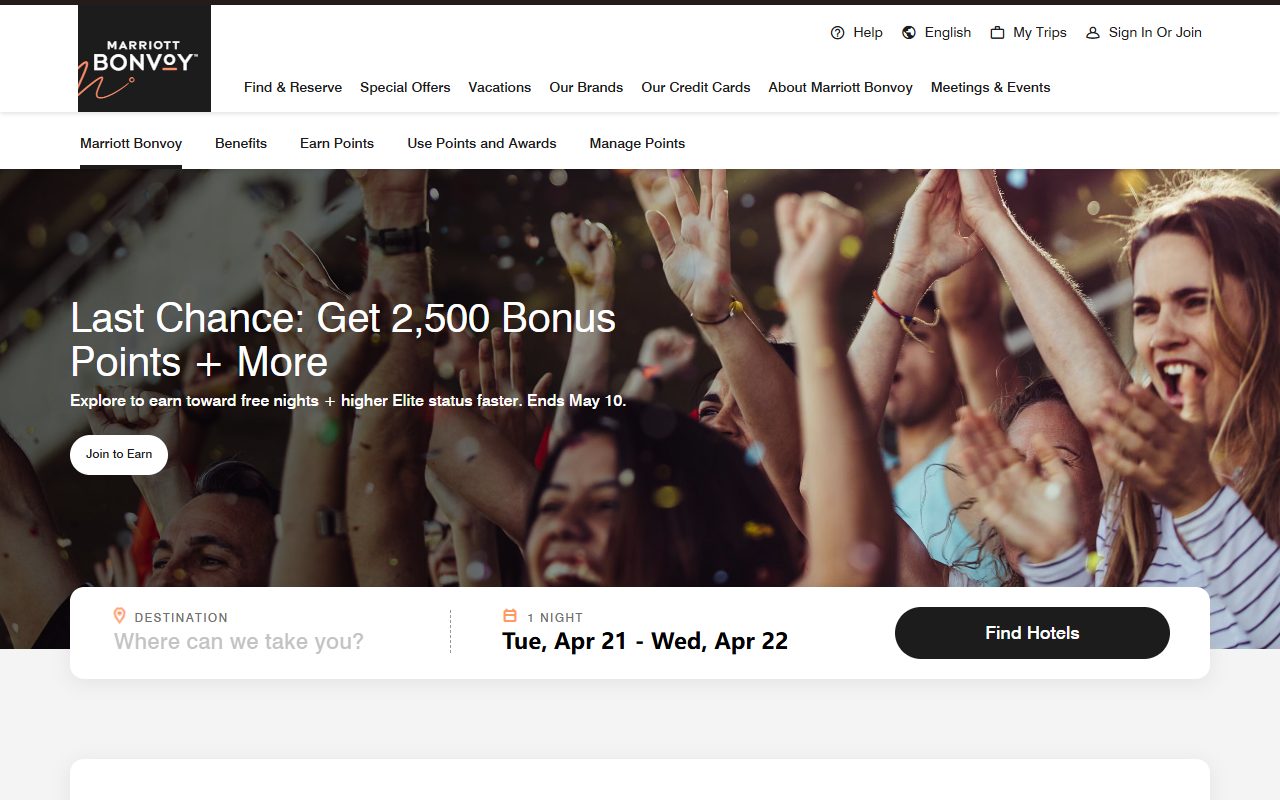The height and width of the screenshot is (800, 1280).
Task: Open the Special Offers menu
Action: tap(405, 88)
